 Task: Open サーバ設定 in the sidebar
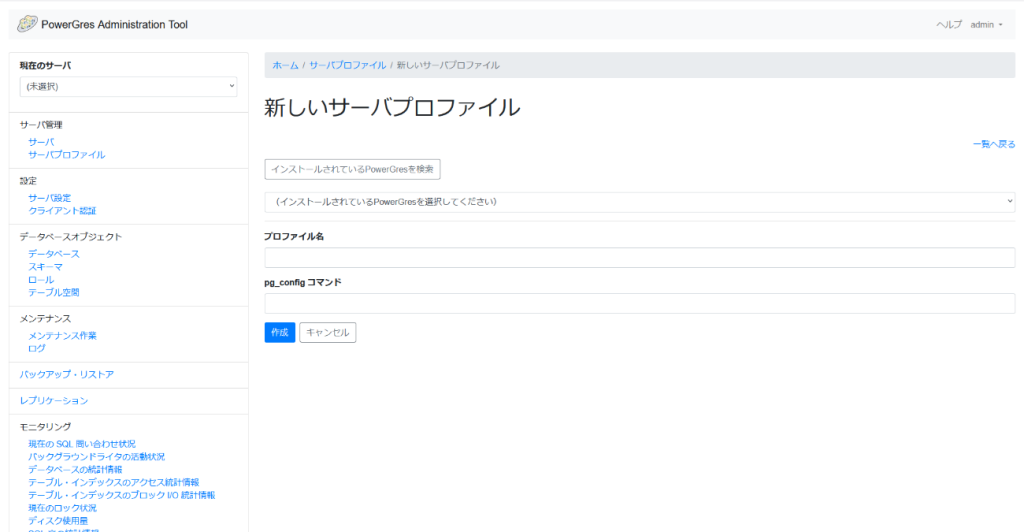tap(50, 198)
